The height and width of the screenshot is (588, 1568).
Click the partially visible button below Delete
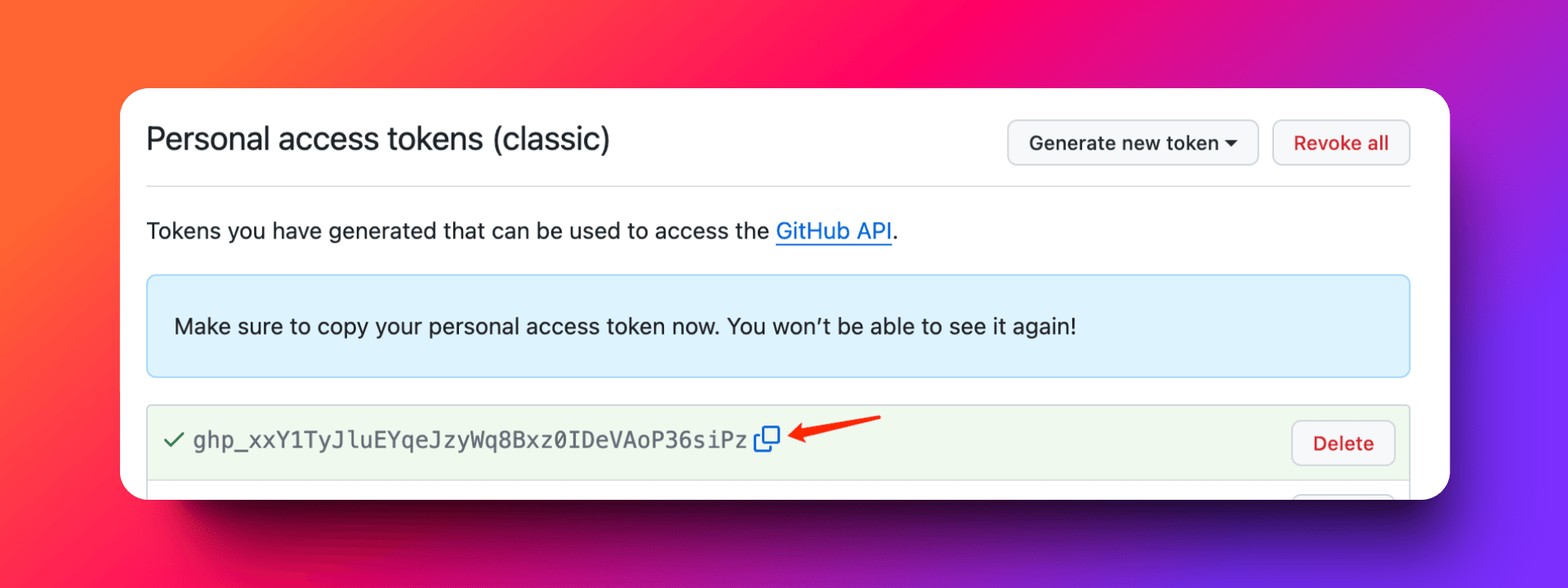[1343, 495]
